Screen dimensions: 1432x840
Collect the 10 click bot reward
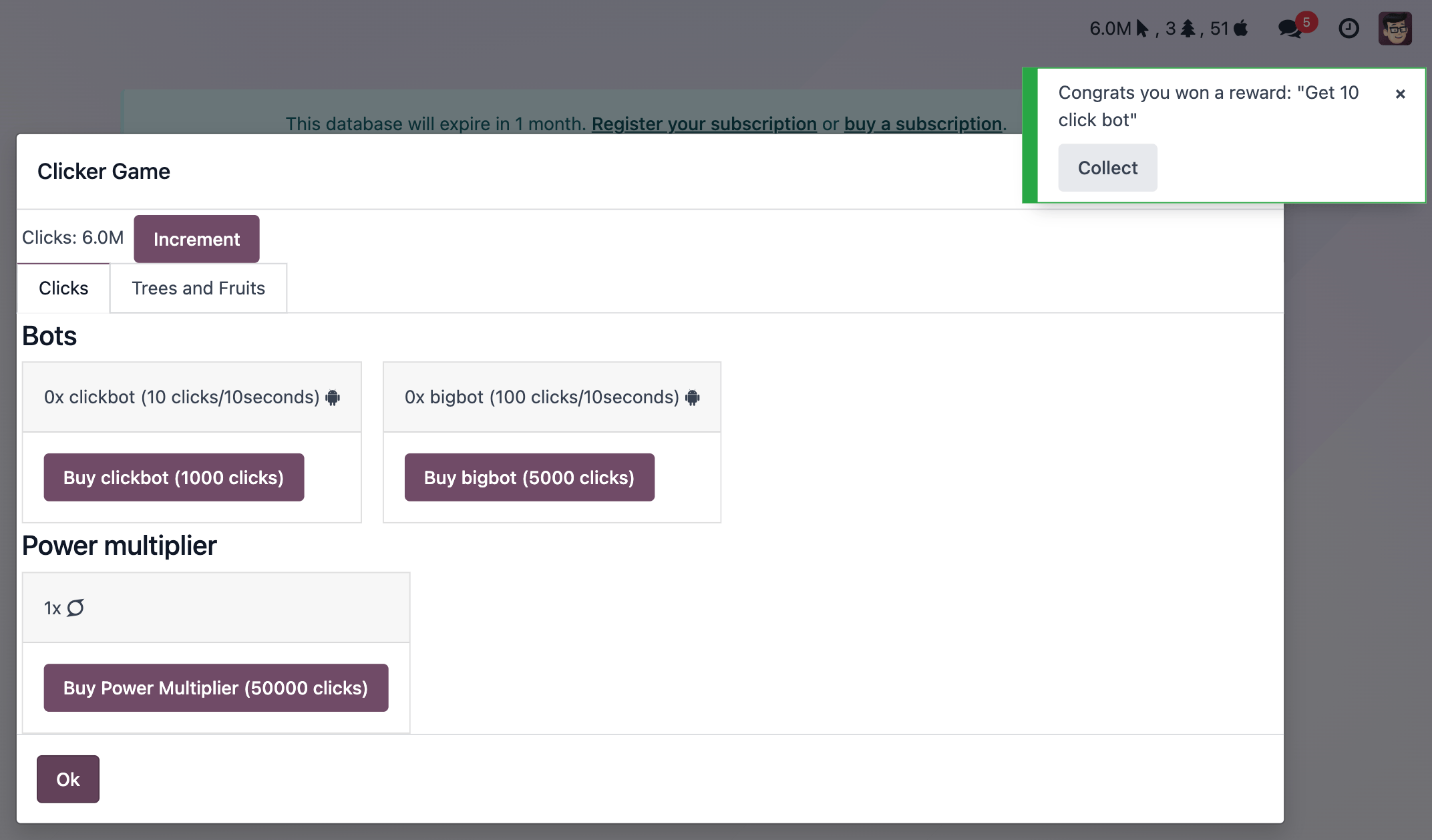pos(1107,168)
